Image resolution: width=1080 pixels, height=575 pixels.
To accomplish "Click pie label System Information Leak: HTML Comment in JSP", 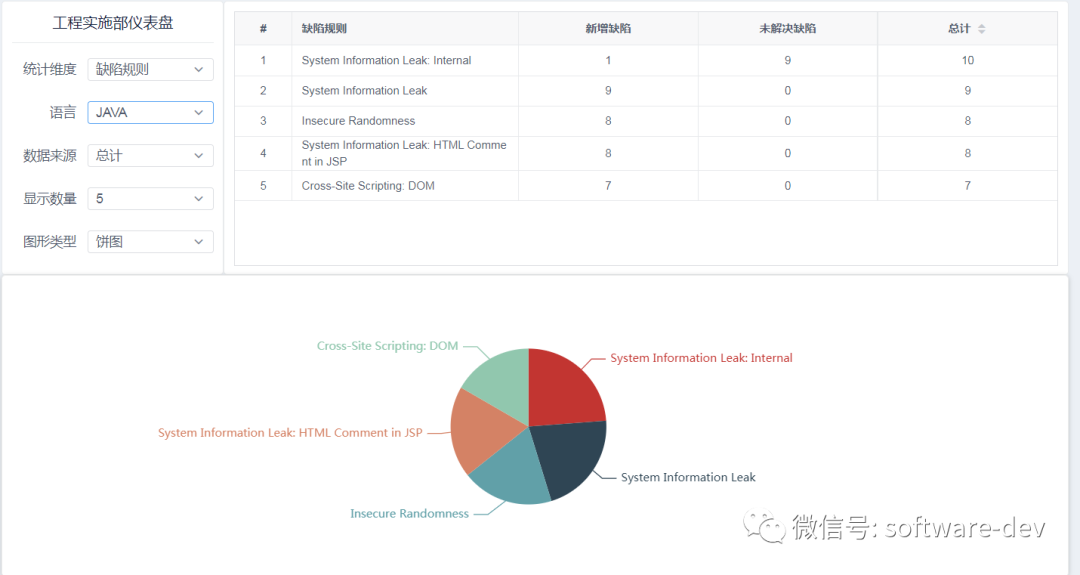I will (x=290, y=433).
